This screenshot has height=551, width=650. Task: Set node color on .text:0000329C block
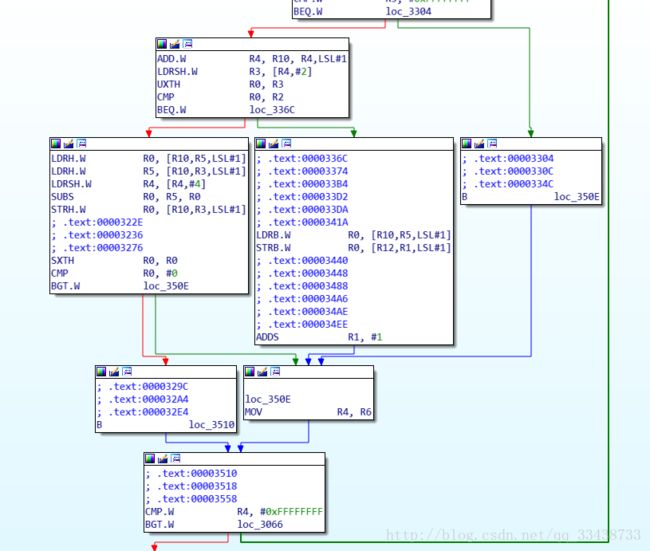101,372
